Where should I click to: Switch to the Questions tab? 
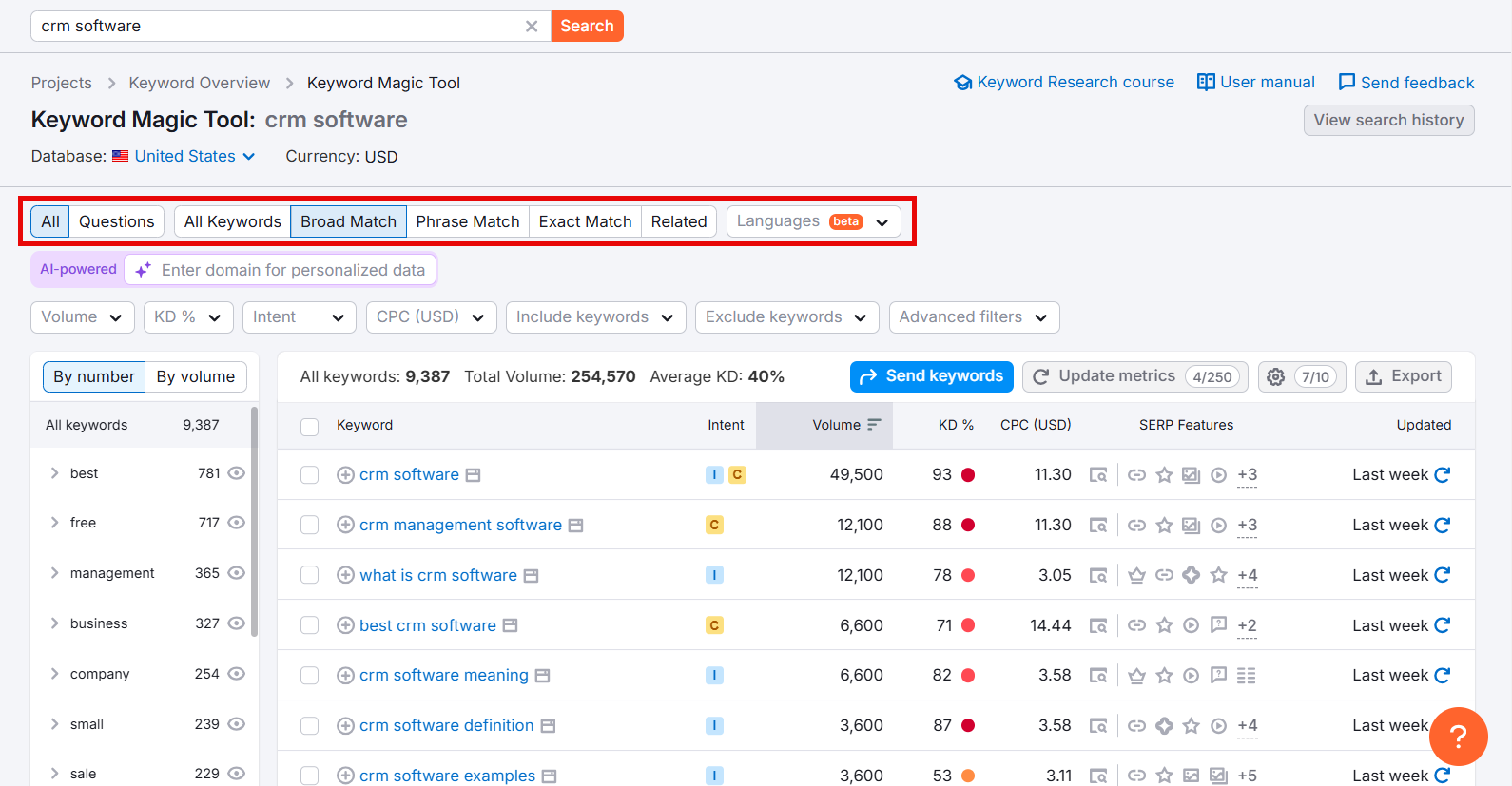tap(116, 221)
